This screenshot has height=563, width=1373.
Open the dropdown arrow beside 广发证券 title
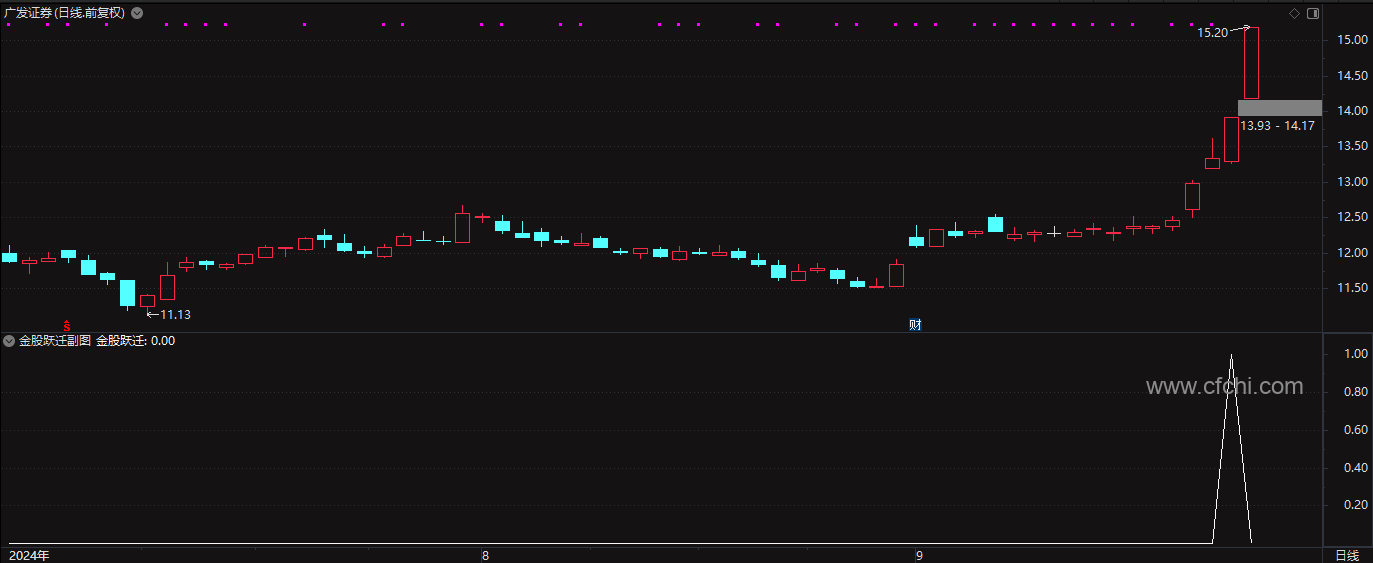(137, 13)
